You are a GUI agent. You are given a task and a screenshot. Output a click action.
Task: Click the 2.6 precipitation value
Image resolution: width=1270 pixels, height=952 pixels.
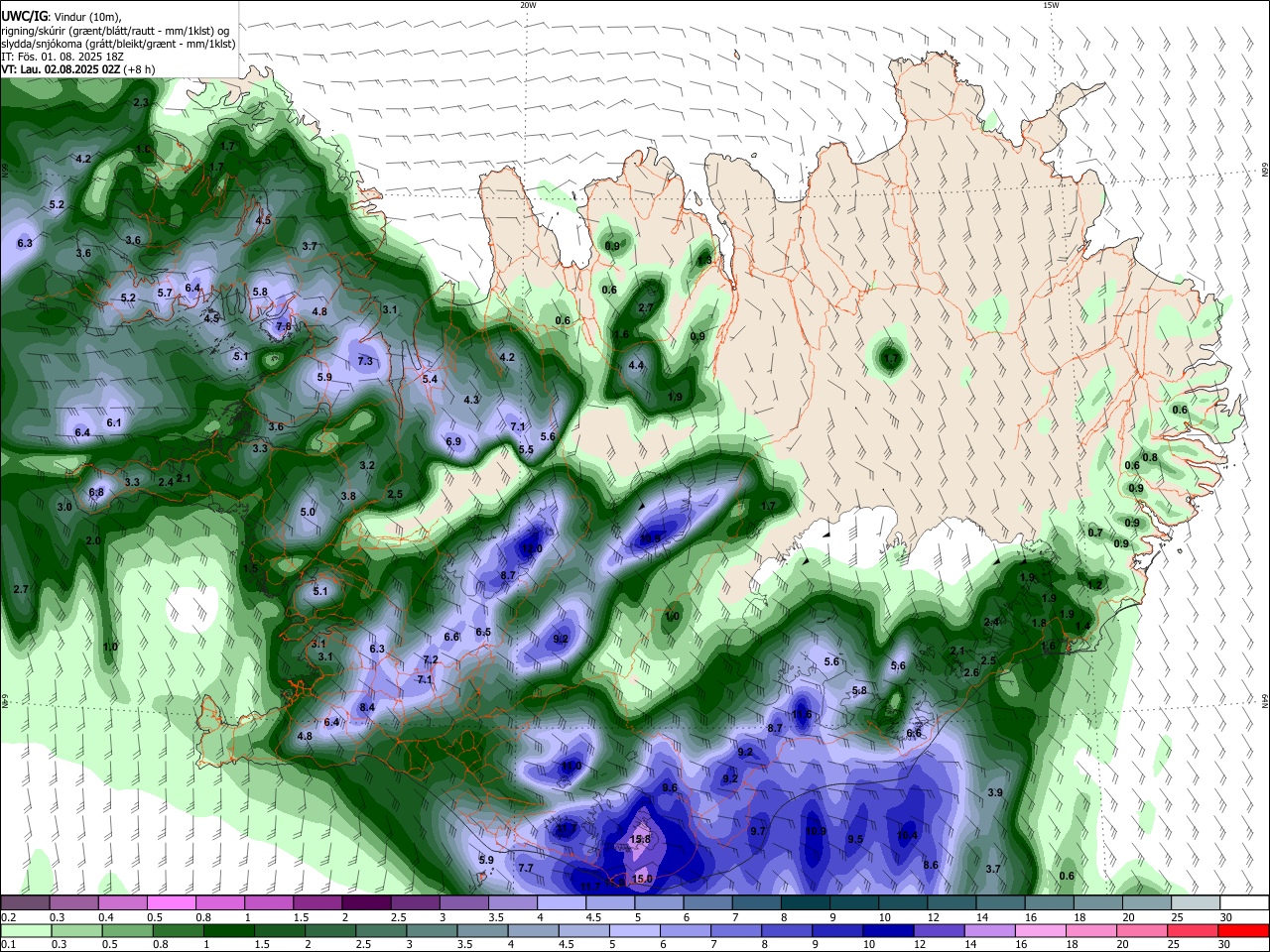(971, 672)
